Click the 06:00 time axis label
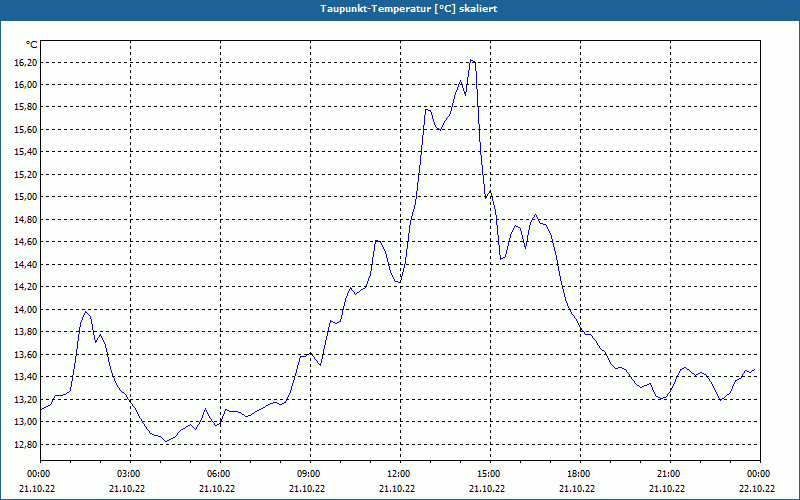The height and width of the screenshot is (500, 800). click(x=220, y=474)
